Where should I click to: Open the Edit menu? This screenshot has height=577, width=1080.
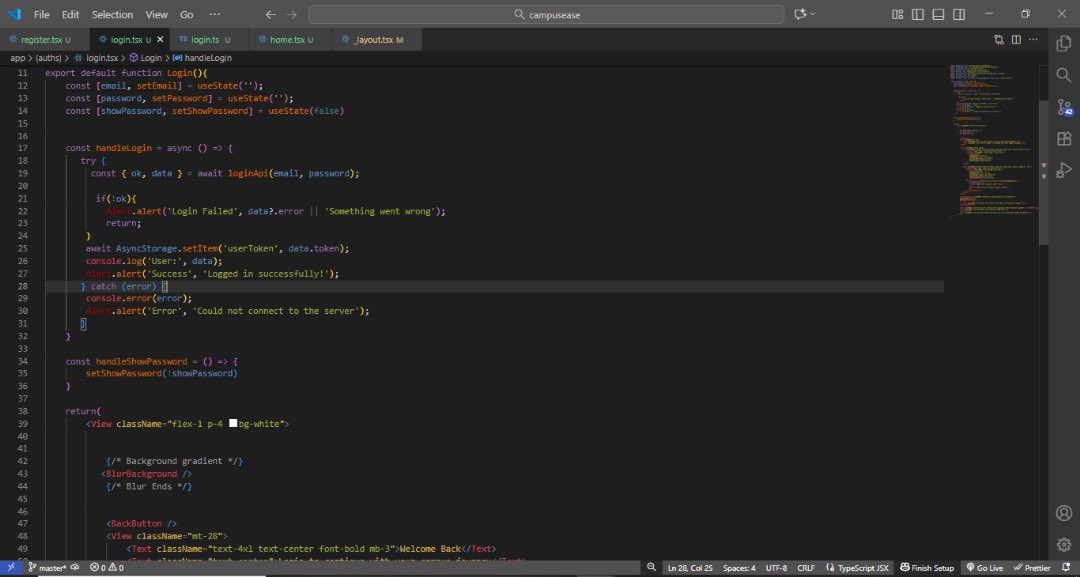click(70, 14)
